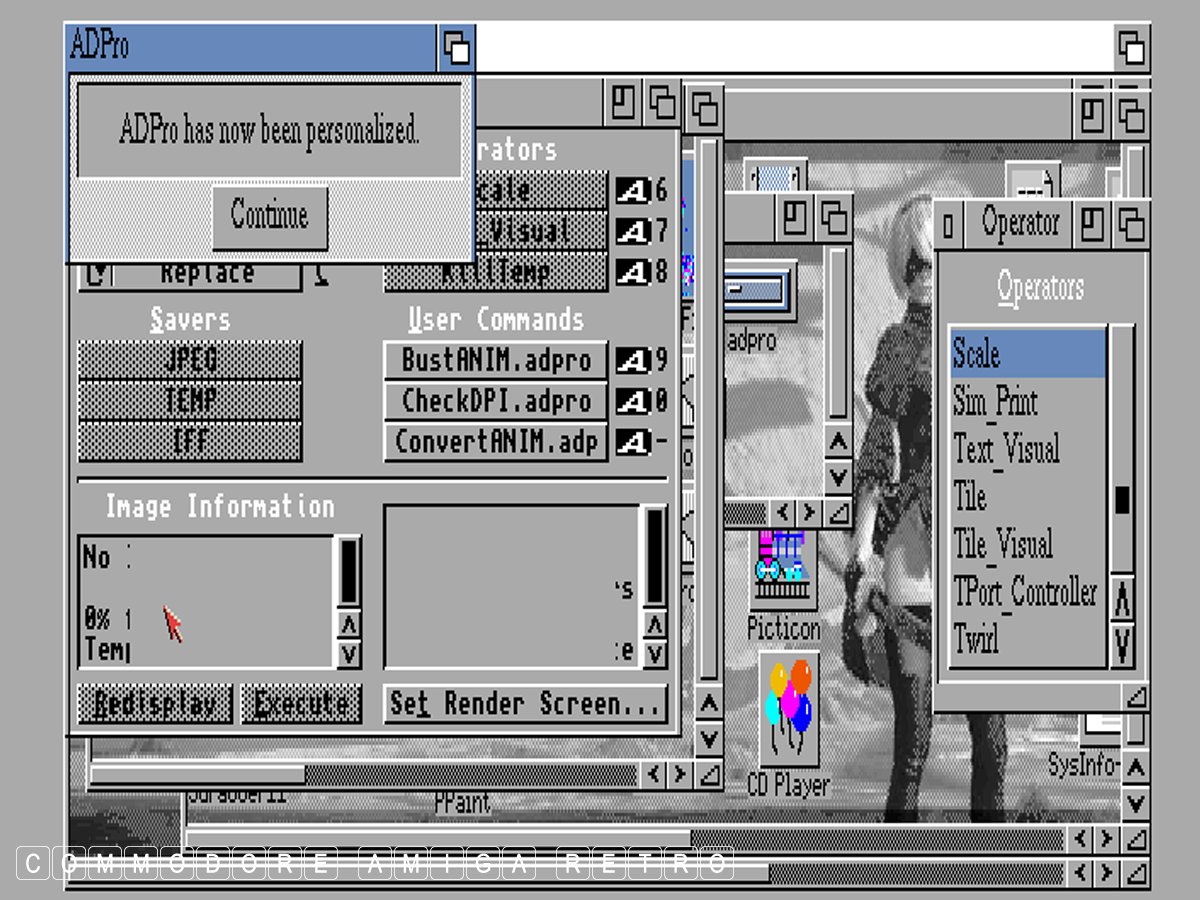Screen dimensions: 1200x900
Task: Click the hotkey icon beside CheckDPI.adpro
Action: (632, 401)
